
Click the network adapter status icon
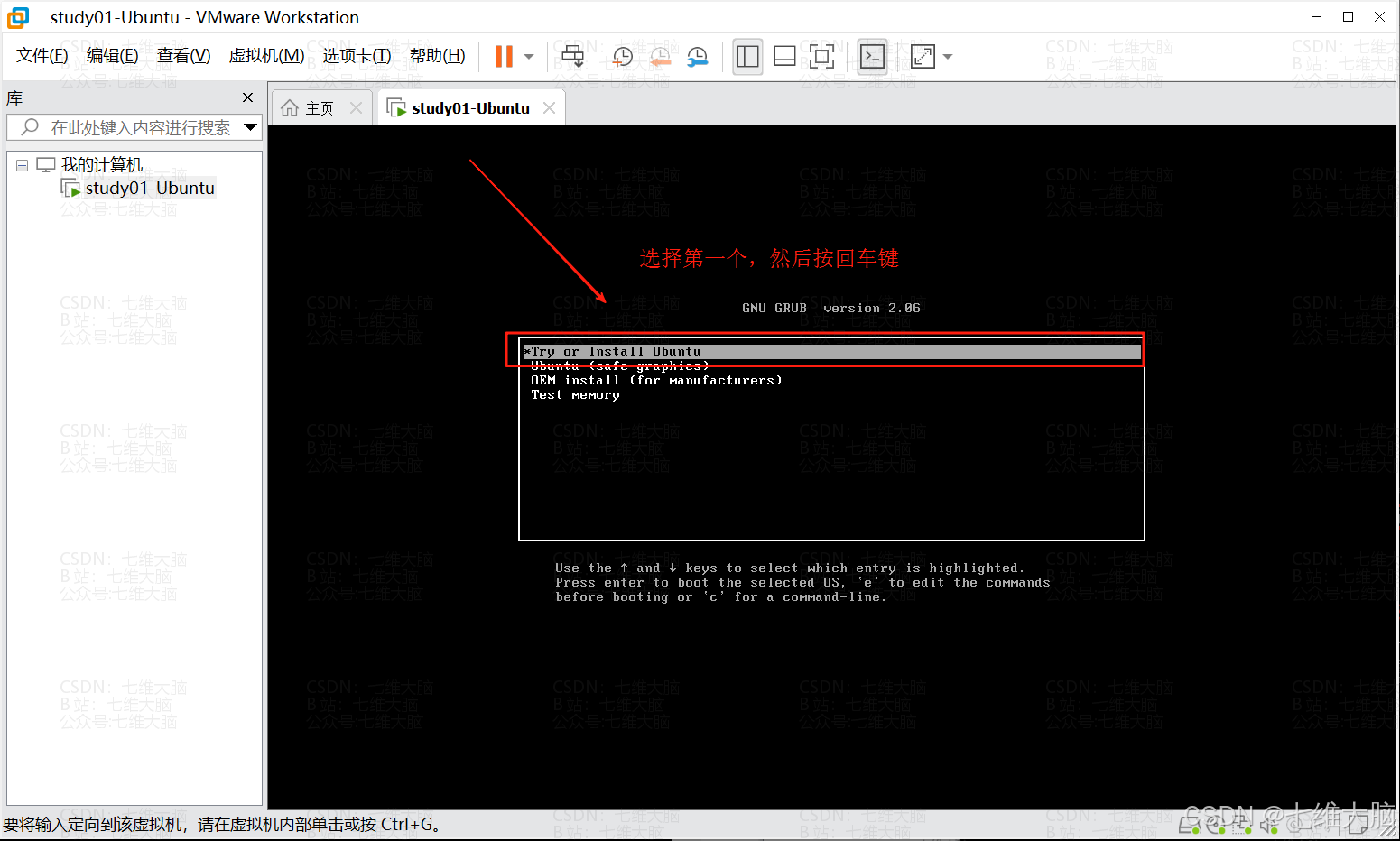[x=1242, y=824]
